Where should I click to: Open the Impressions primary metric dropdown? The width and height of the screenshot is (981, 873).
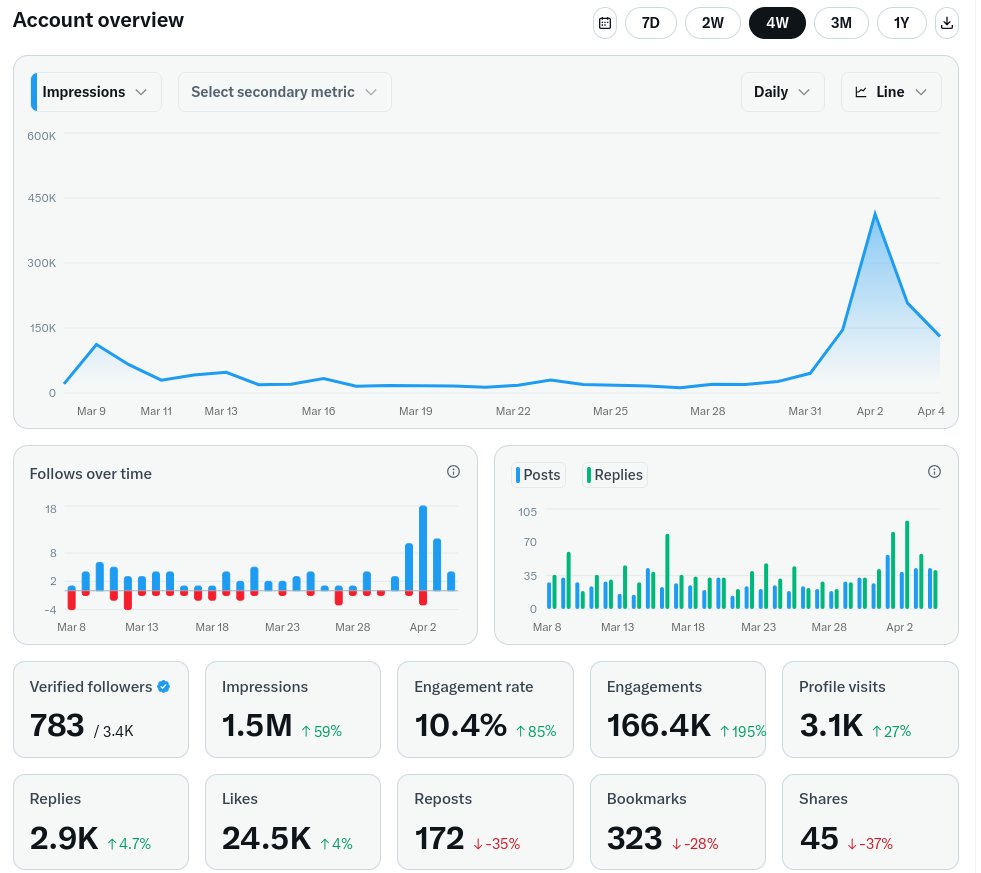(96, 93)
